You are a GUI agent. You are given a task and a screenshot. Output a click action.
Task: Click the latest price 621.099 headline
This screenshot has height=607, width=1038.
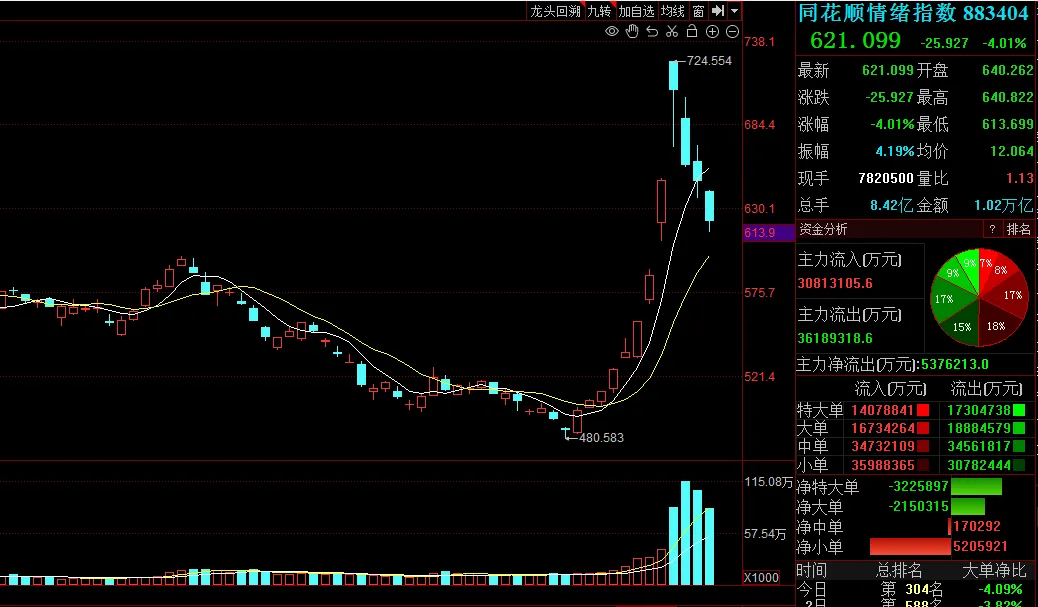[x=855, y=41]
